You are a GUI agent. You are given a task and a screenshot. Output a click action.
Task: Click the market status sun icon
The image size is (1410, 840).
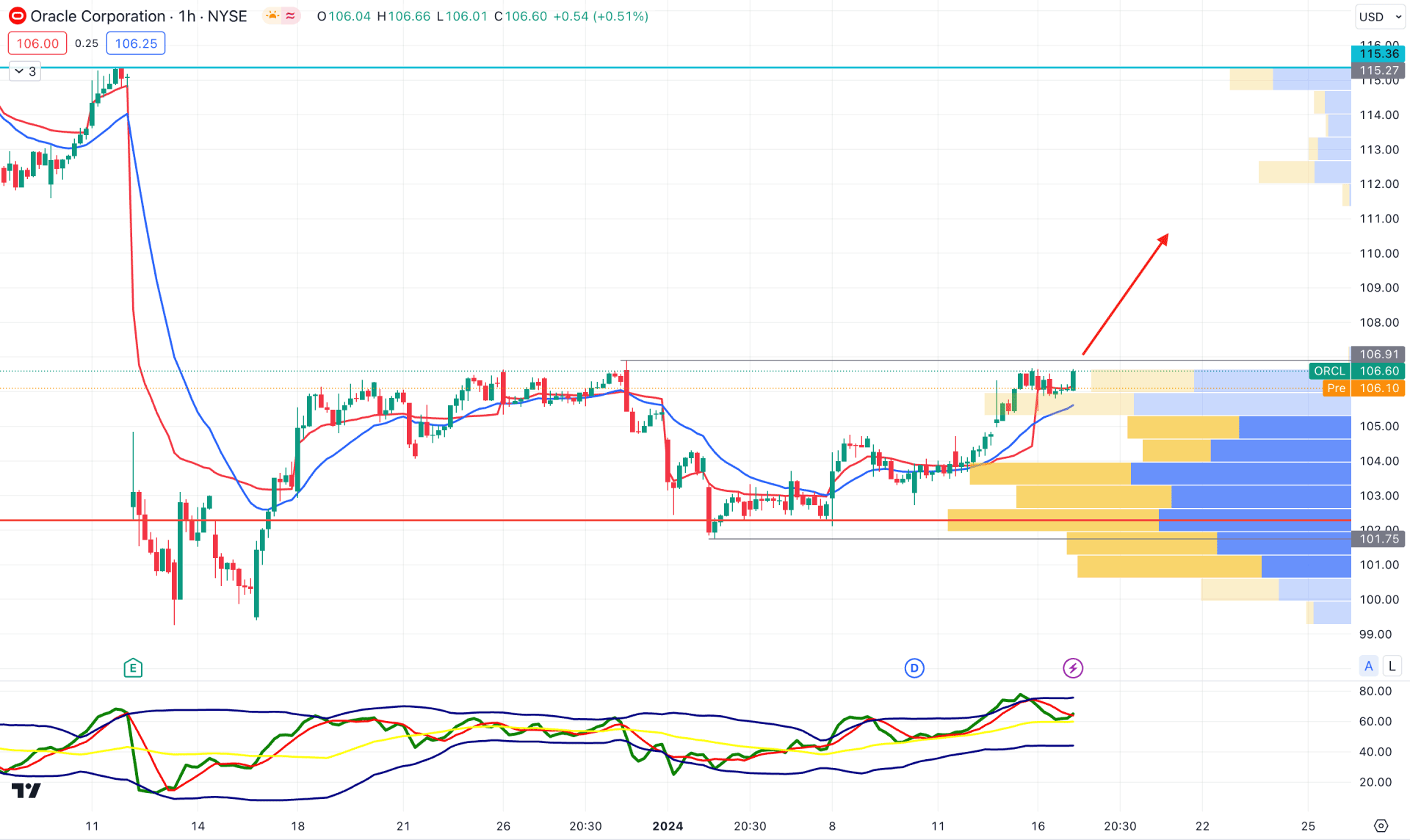[272, 16]
